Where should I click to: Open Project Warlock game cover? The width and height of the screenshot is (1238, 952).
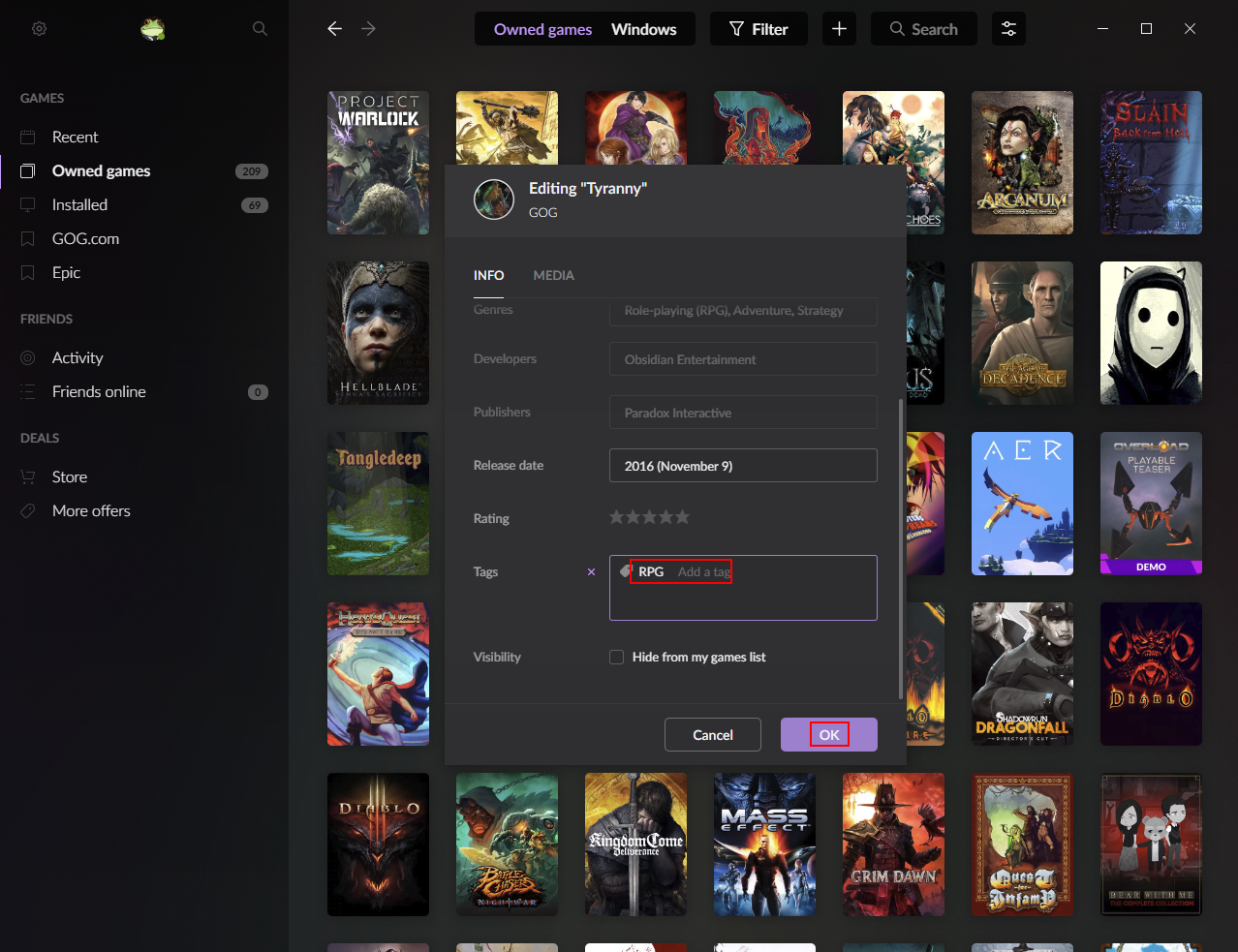click(x=378, y=163)
